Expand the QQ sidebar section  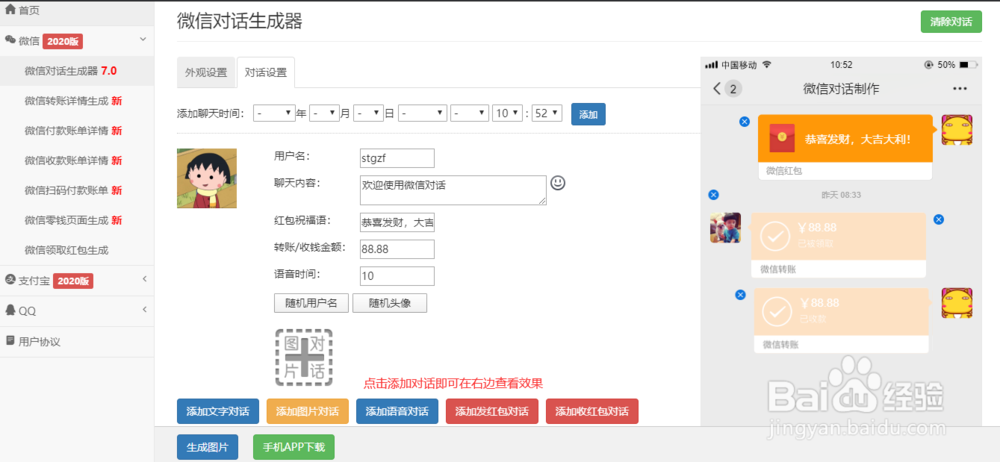coord(144,309)
